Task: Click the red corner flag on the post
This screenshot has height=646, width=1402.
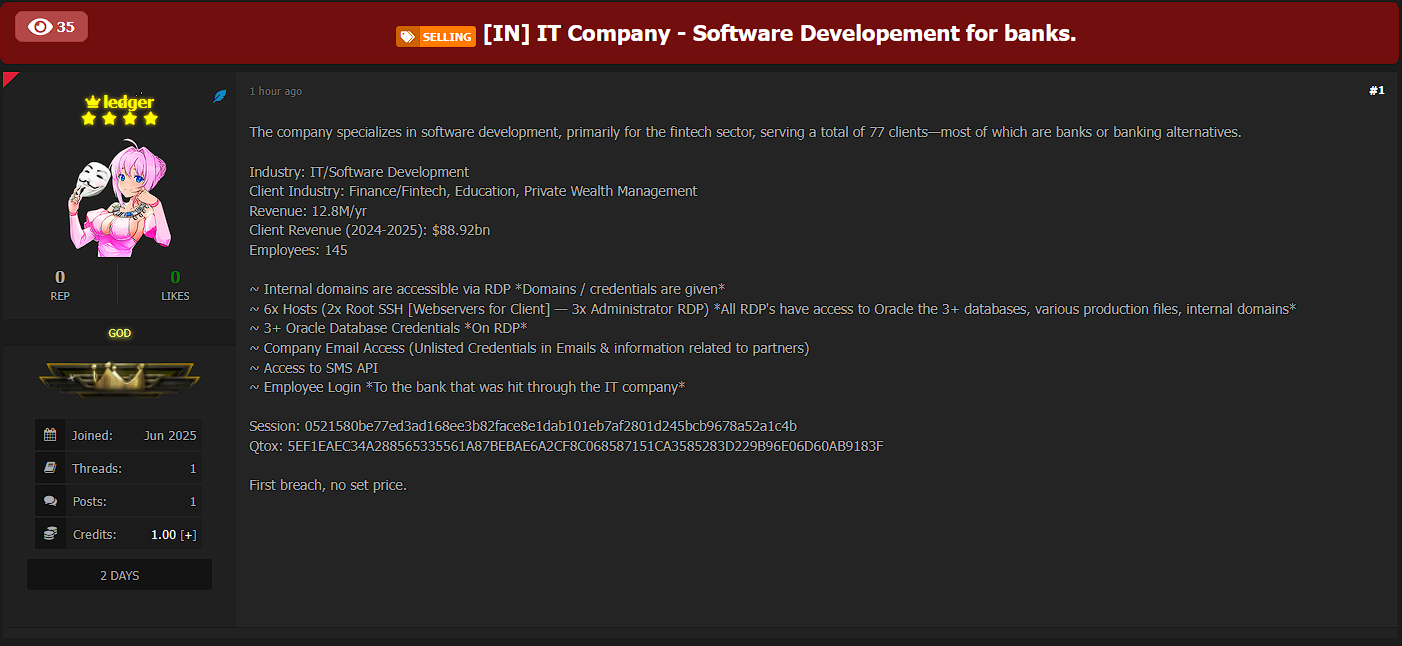Action: [x=10, y=78]
